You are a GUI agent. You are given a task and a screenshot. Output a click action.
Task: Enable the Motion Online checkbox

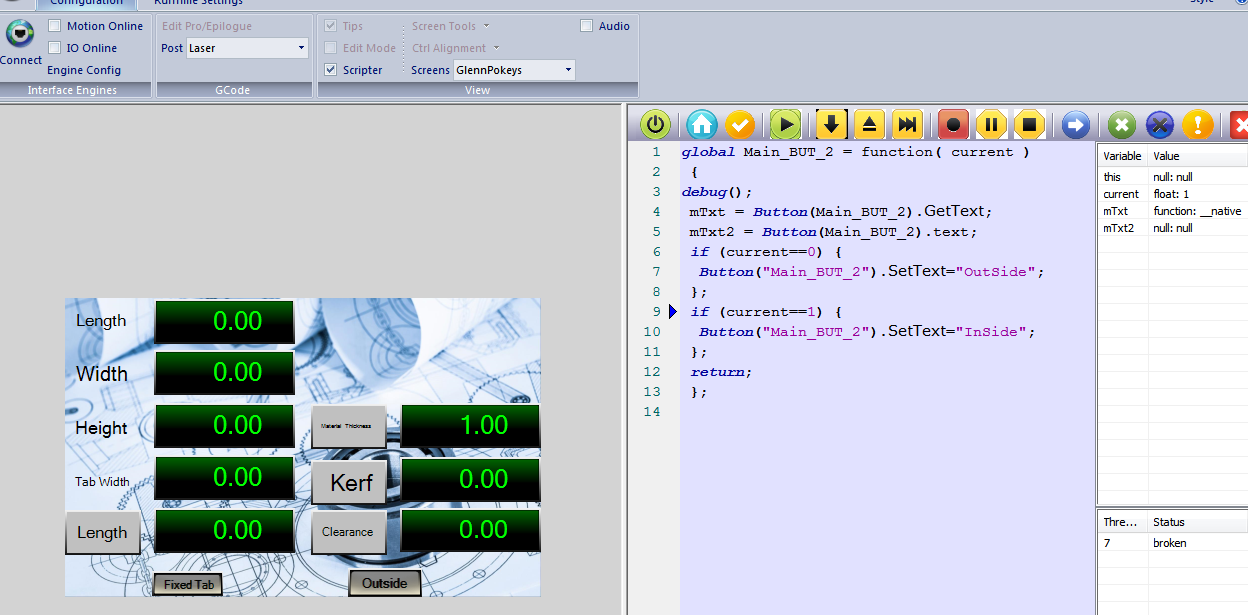pos(55,26)
